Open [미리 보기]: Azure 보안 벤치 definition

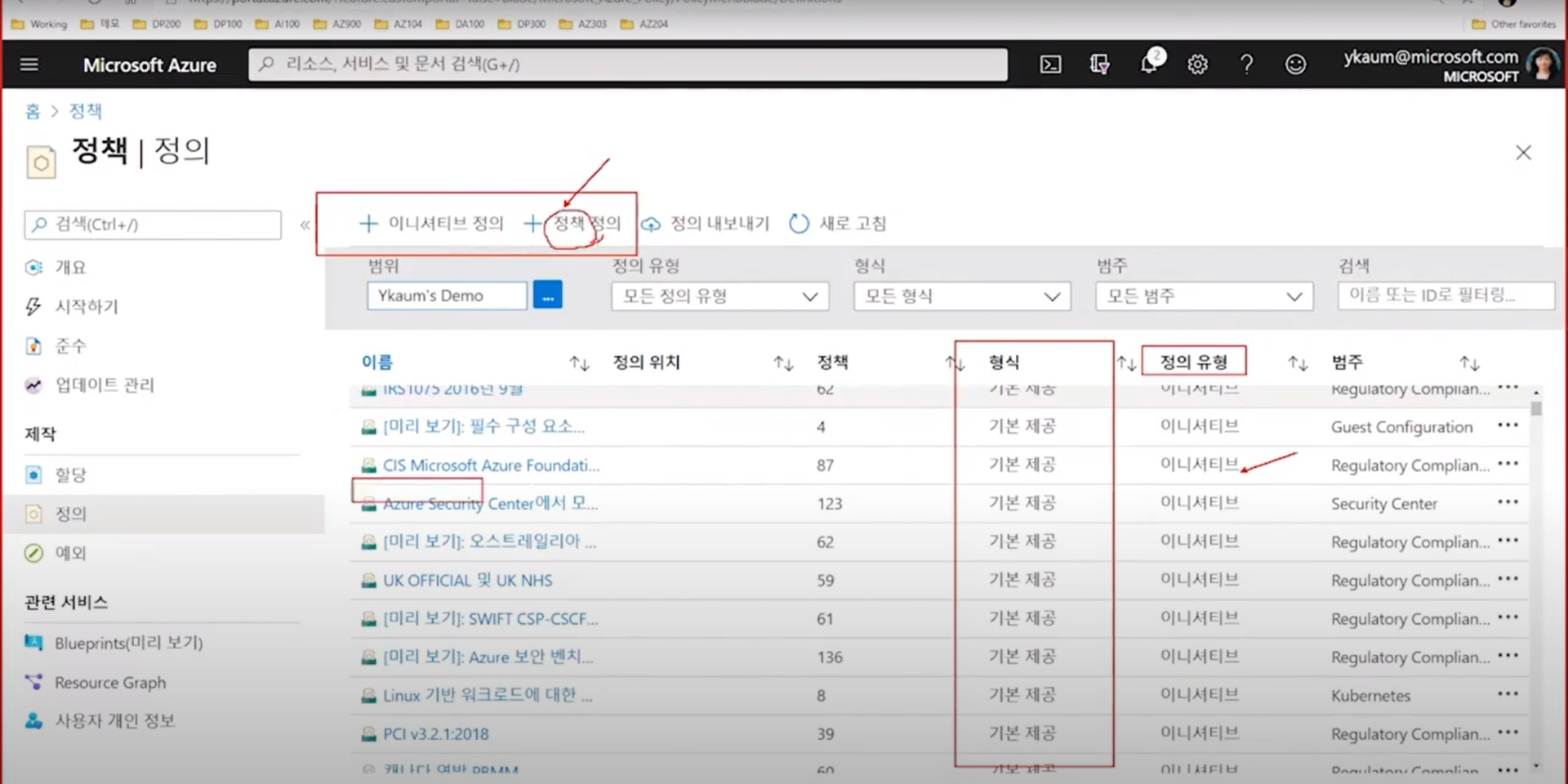pos(488,657)
